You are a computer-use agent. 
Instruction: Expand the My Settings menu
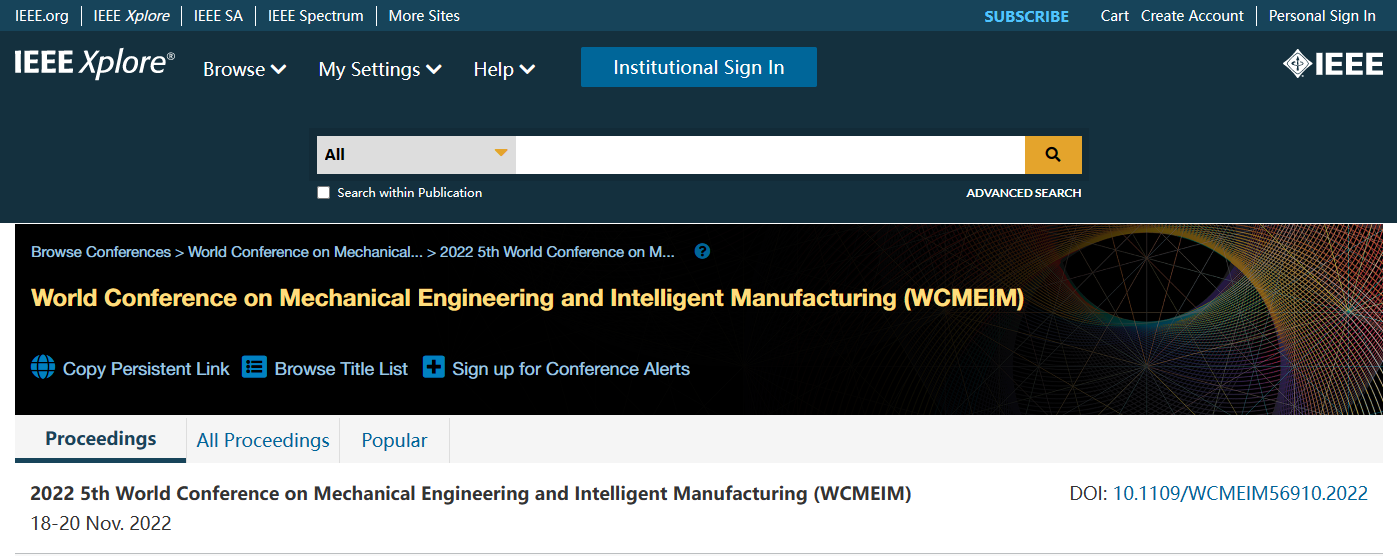tap(380, 69)
